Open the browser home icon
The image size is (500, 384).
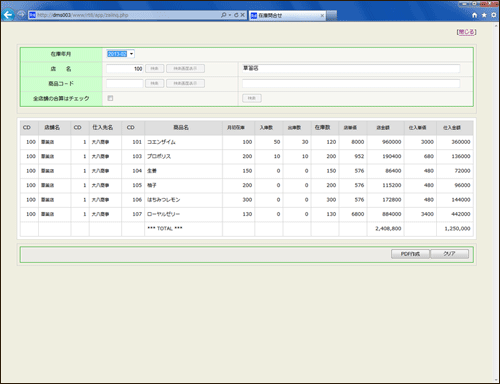point(475,15)
